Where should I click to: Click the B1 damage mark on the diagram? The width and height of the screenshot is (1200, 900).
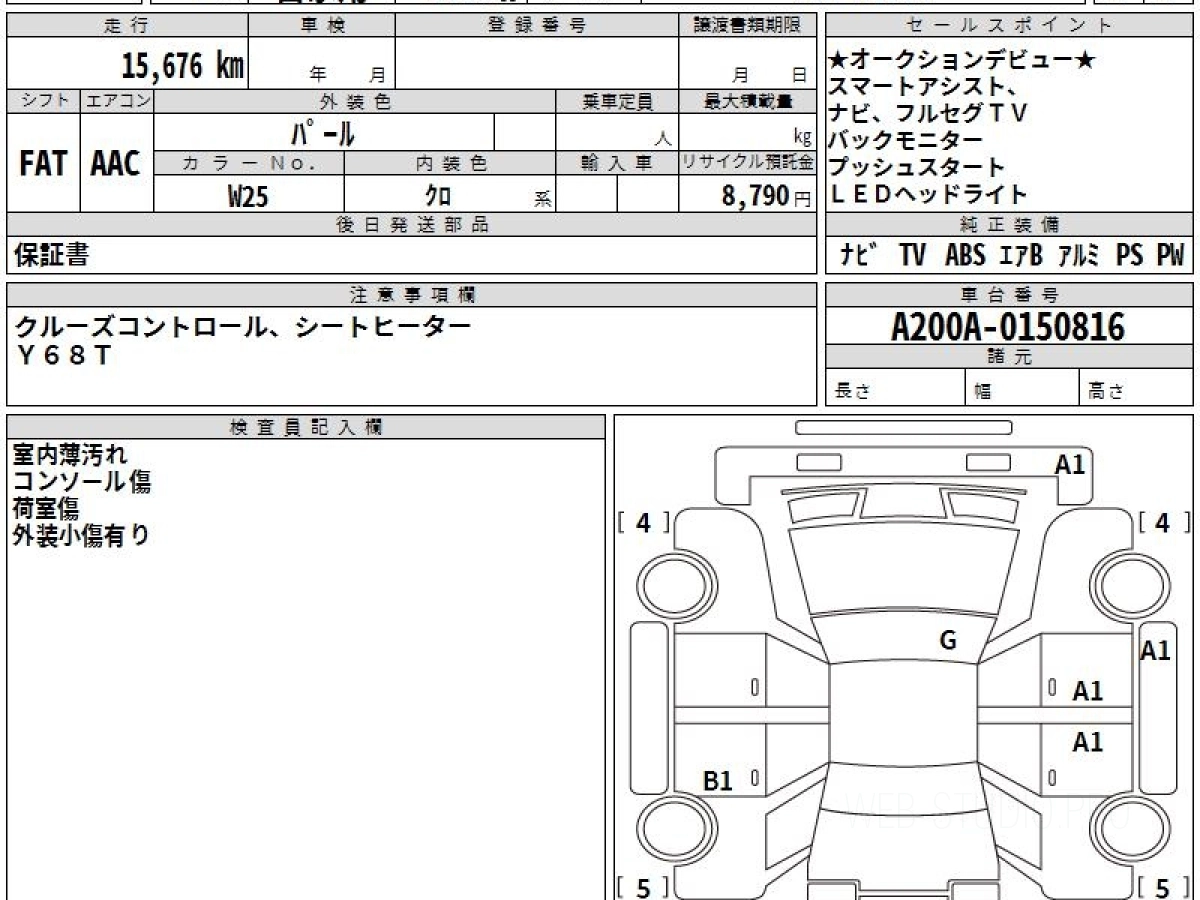click(x=718, y=781)
